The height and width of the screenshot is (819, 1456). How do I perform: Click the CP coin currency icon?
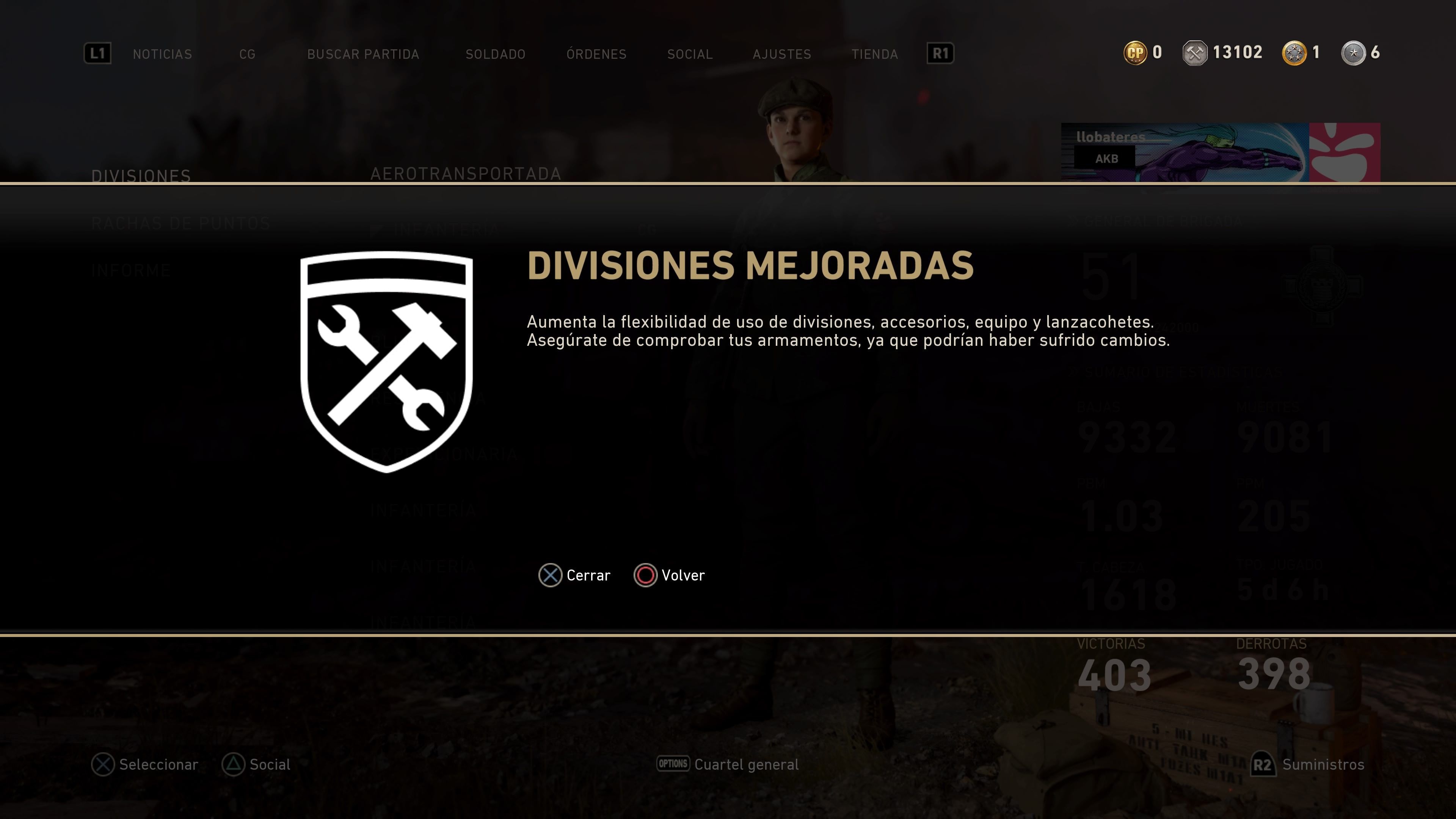point(1135,53)
